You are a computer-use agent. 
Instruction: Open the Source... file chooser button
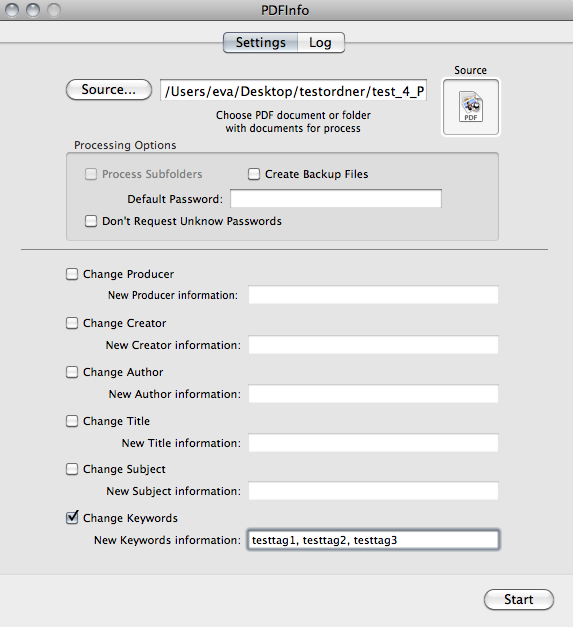pos(109,90)
